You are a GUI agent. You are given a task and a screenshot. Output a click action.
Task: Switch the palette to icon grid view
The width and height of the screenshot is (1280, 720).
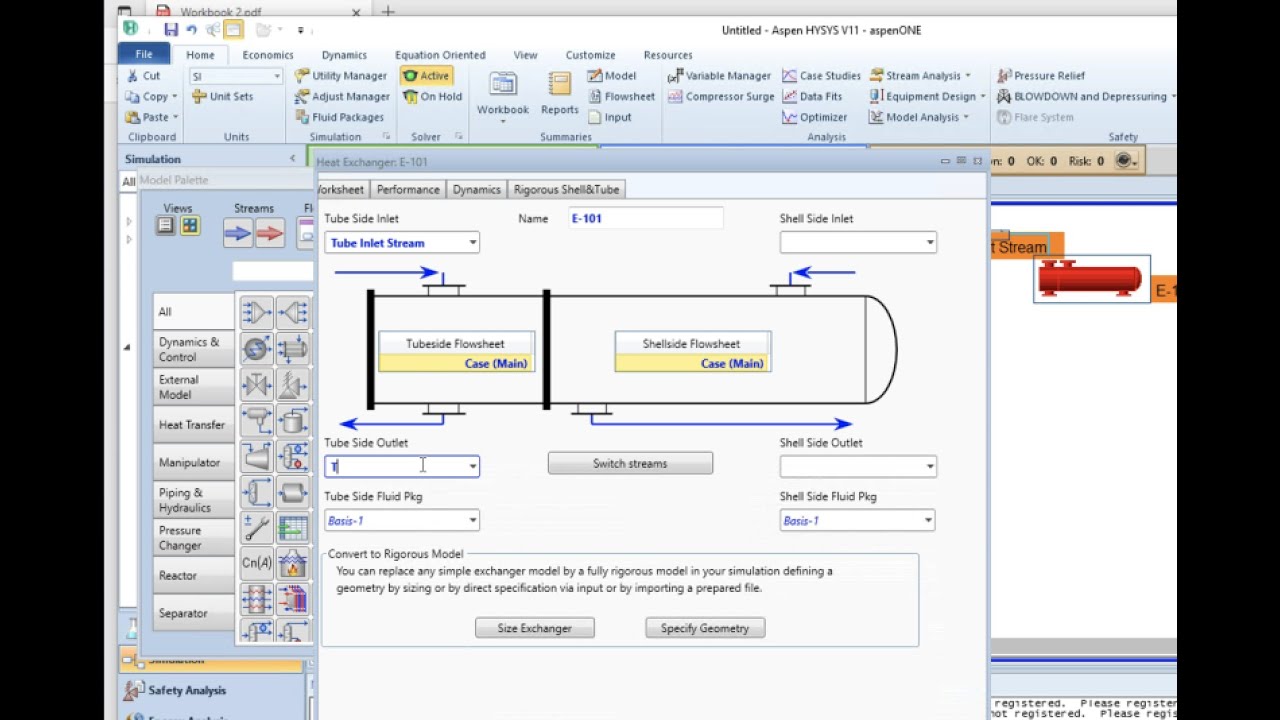click(x=189, y=226)
